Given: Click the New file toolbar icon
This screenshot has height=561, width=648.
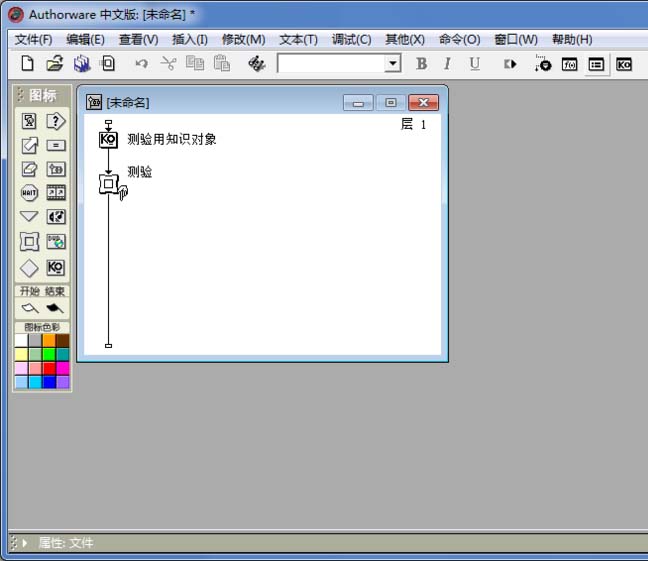Looking at the screenshot, I should (27, 64).
